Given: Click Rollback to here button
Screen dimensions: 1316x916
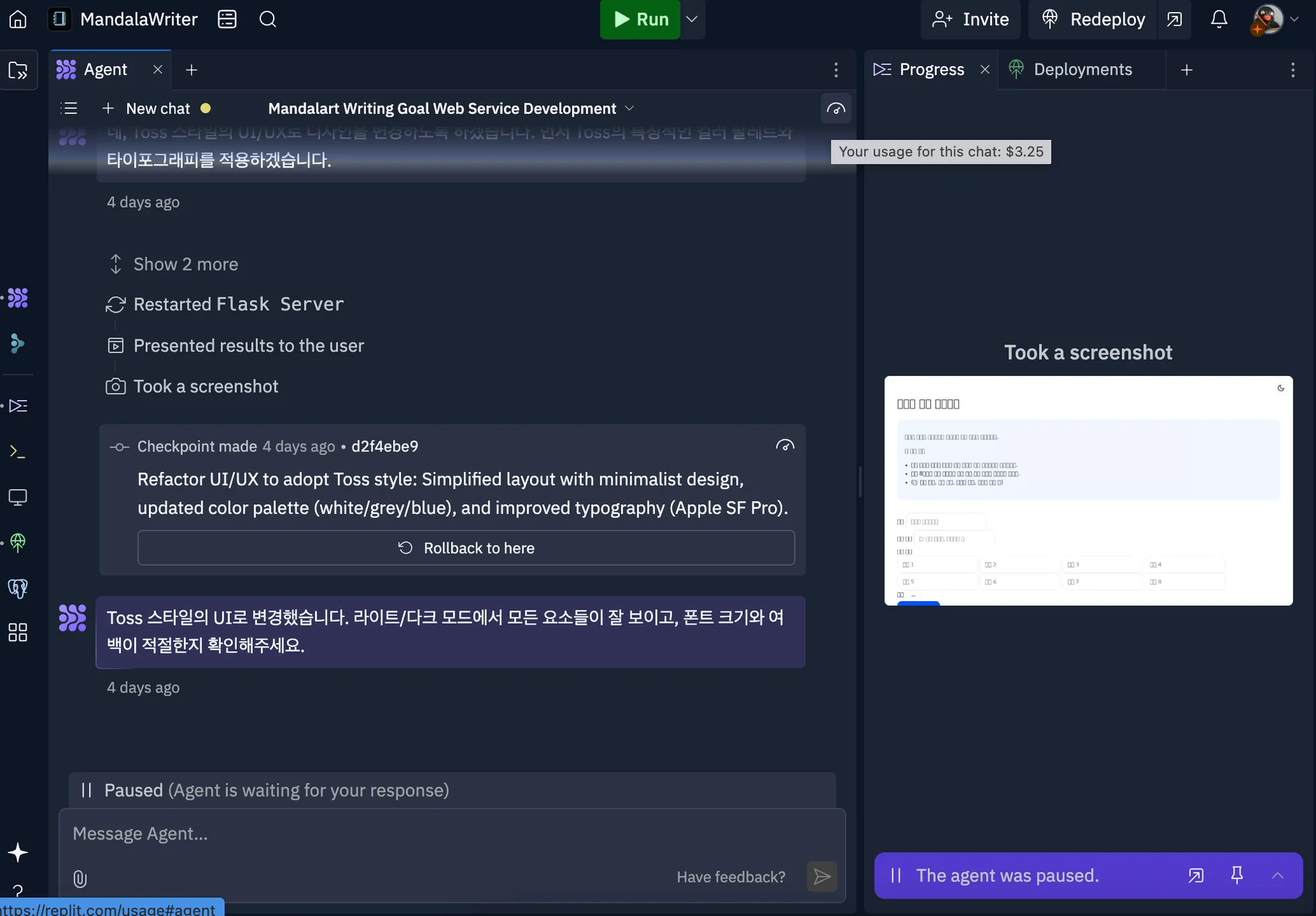Looking at the screenshot, I should 466,548.
